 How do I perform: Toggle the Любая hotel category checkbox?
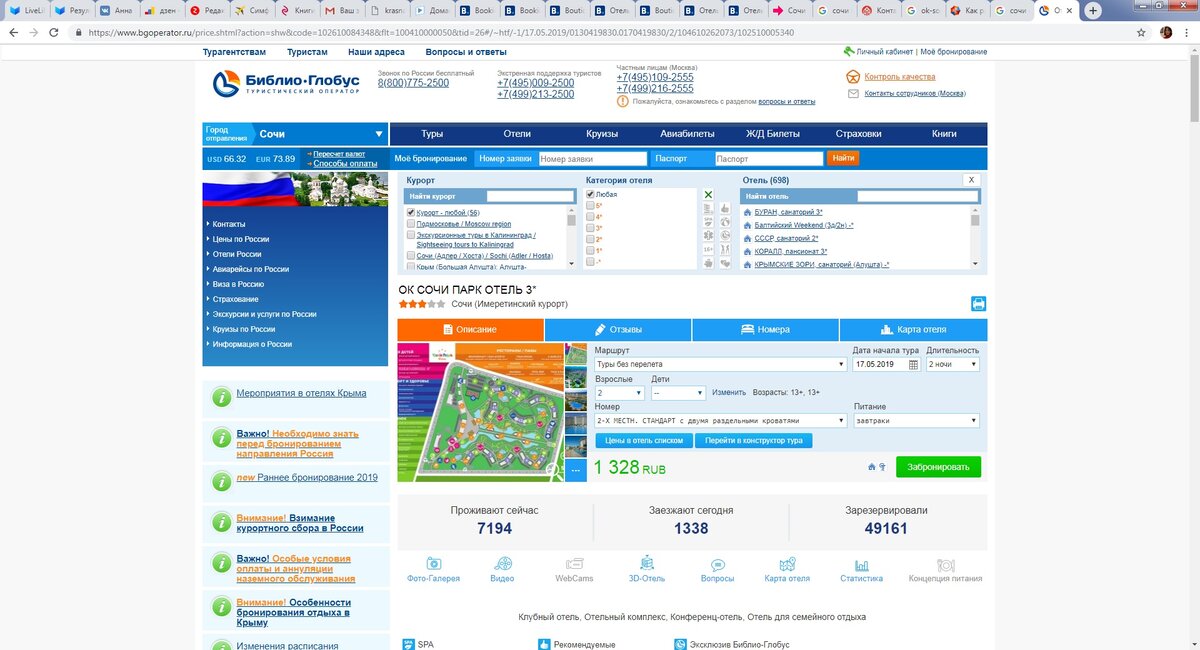[x=590, y=195]
